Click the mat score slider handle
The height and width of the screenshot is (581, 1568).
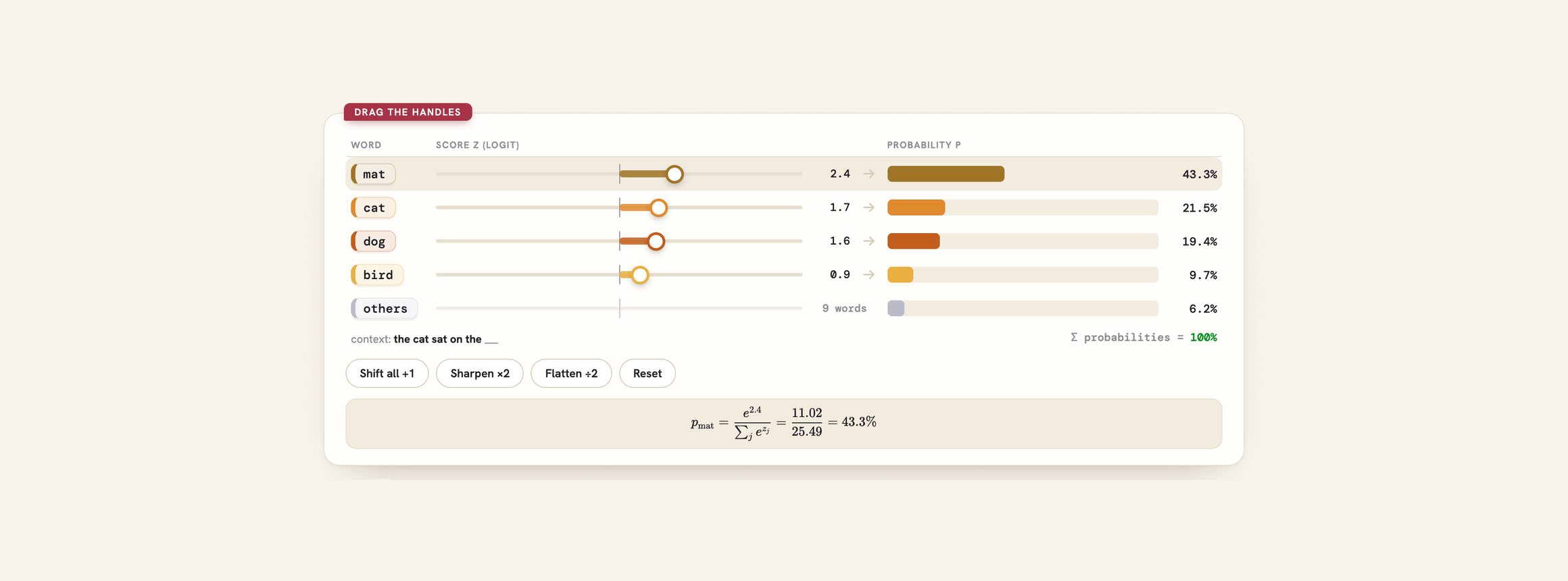coord(674,174)
